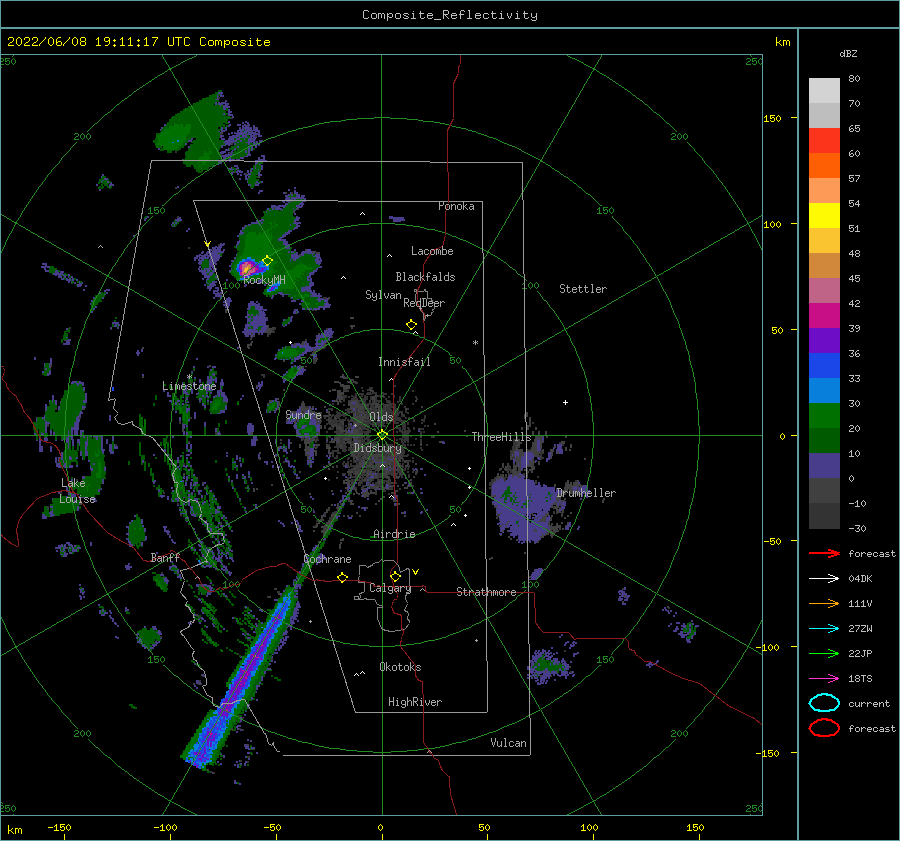Click the red forecast arrow in legend
The width and height of the screenshot is (900, 841).
(x=824, y=553)
